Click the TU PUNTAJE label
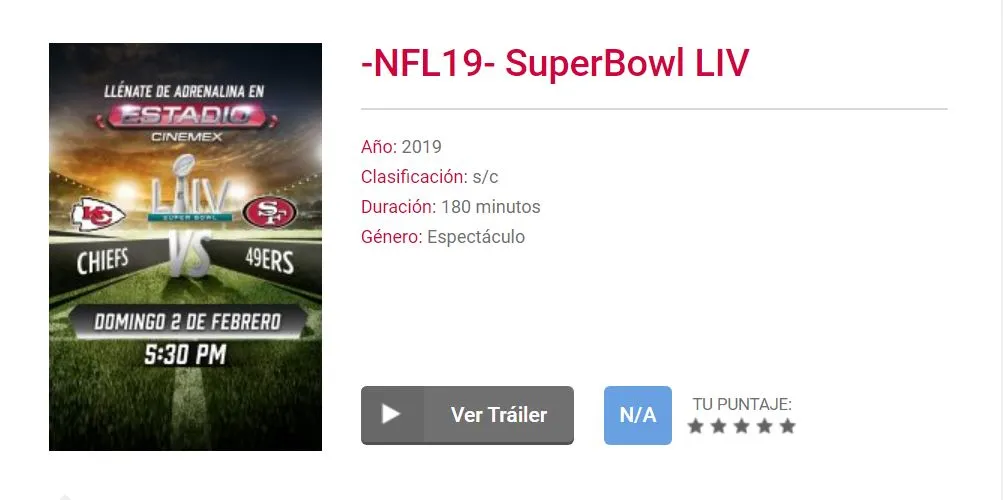Image resolution: width=1003 pixels, height=500 pixels. click(742, 404)
